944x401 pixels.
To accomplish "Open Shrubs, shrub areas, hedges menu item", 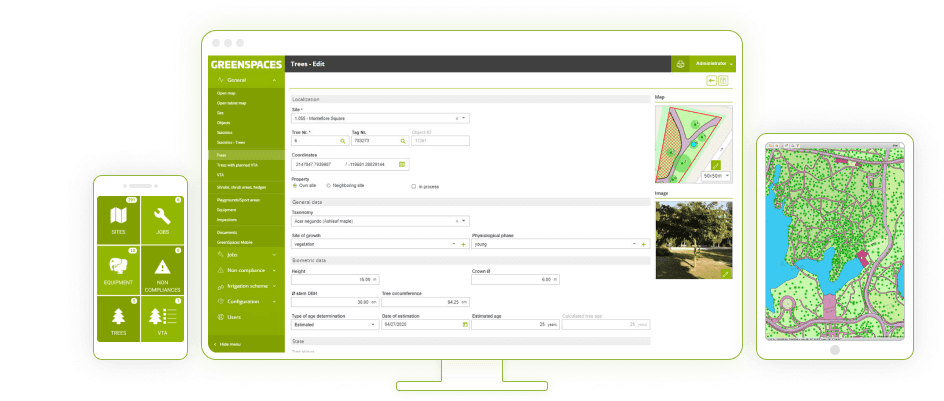I will (x=241, y=187).
